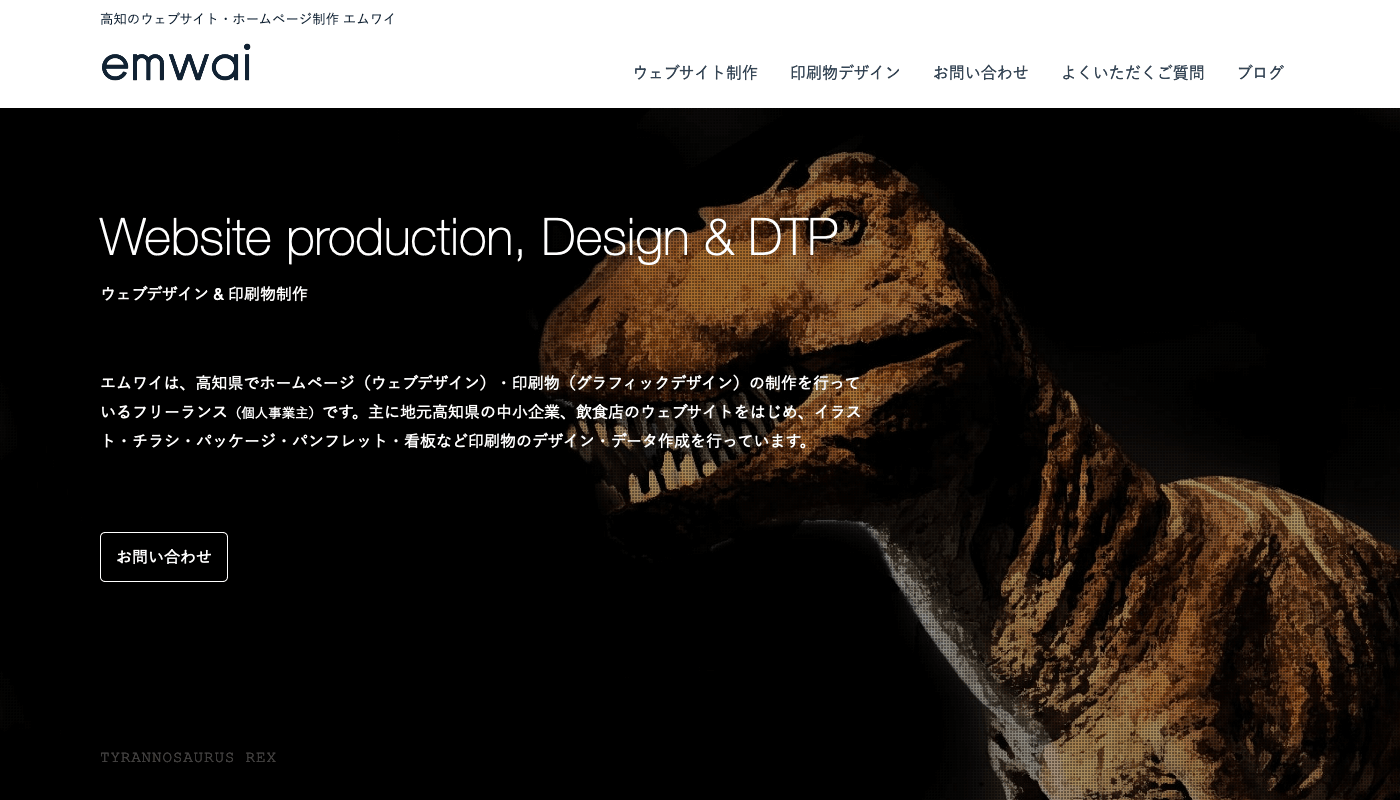Select お問い合わせ in the top navigation
Screen dimensions: 1400x800
pyautogui.click(x=980, y=73)
